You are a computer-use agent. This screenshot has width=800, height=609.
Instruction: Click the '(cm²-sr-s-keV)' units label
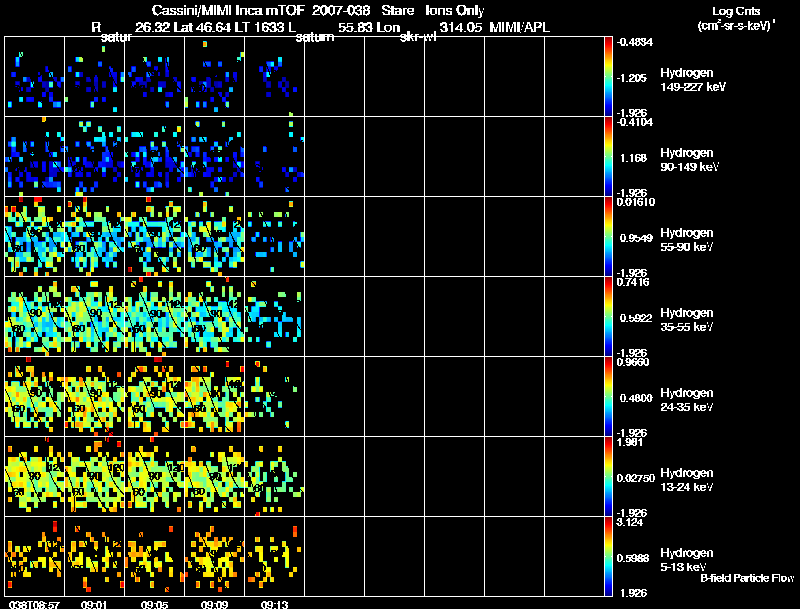736,26
